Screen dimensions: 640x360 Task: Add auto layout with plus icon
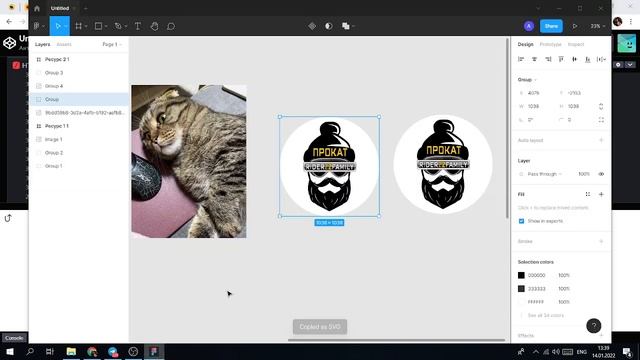(601, 140)
